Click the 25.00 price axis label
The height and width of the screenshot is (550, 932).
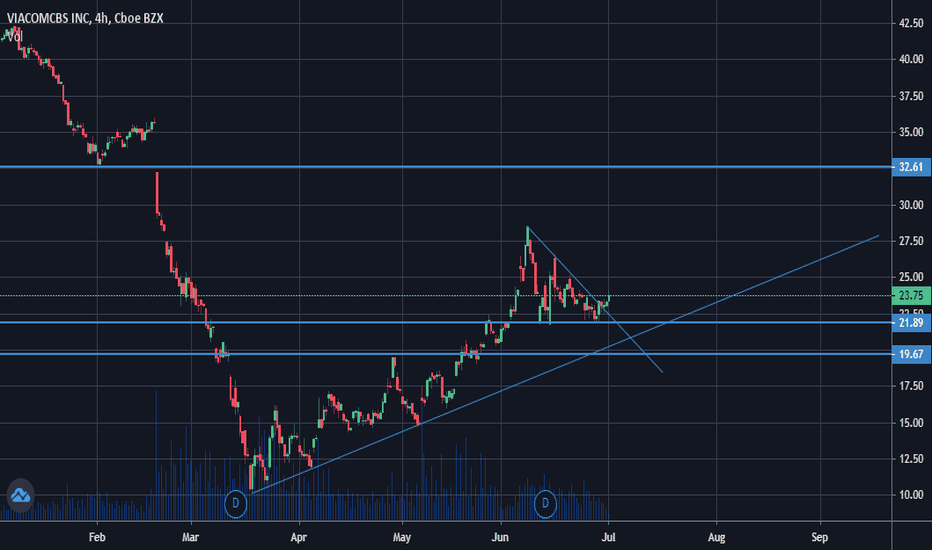click(x=911, y=278)
